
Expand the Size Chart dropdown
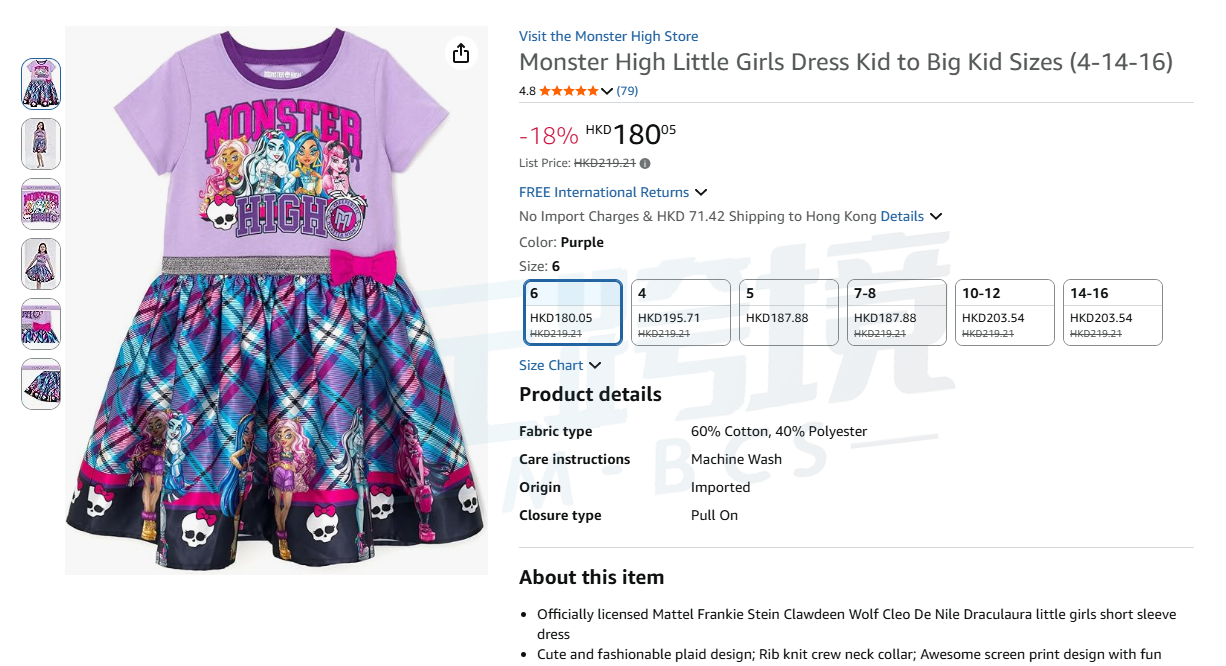[x=560, y=365]
